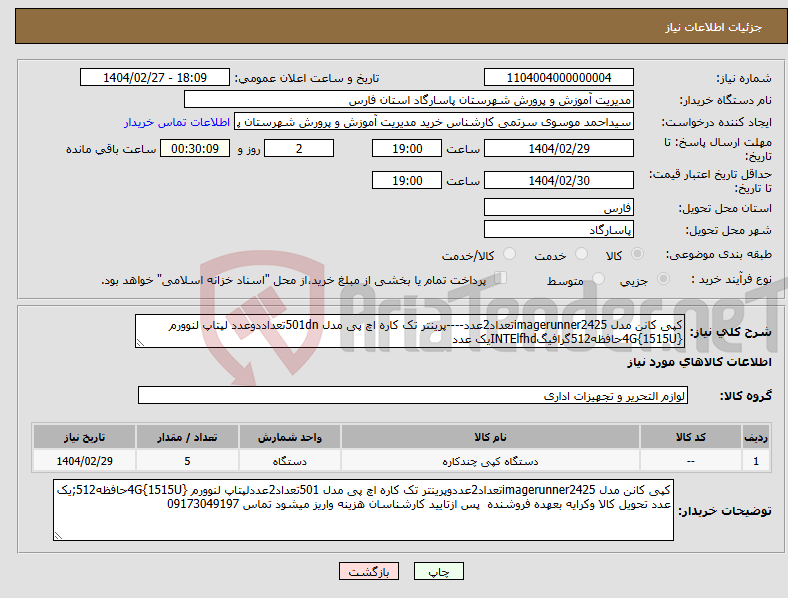The image size is (788, 598).
Task: Click the گروه کالا field
Action: (413, 395)
